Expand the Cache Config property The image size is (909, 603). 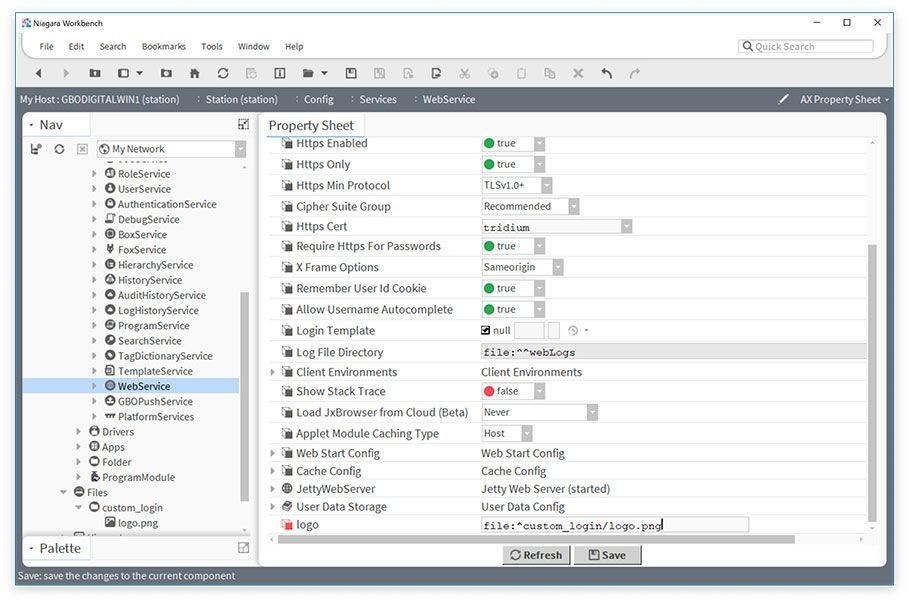tap(272, 471)
